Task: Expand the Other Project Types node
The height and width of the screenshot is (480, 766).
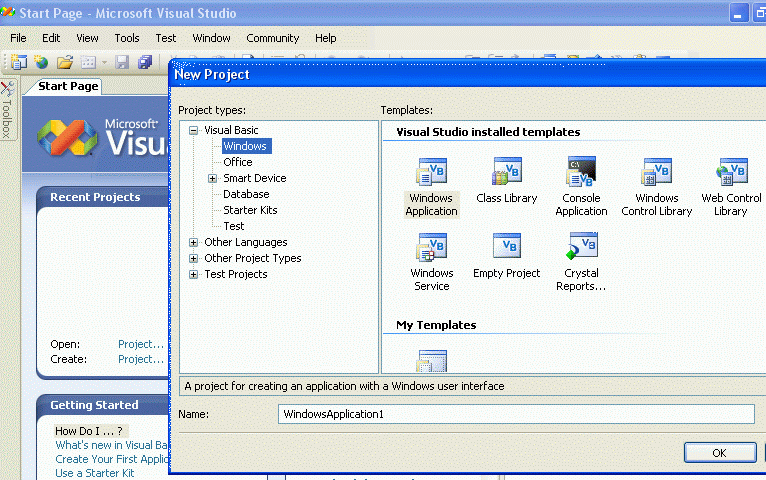Action: [x=193, y=258]
